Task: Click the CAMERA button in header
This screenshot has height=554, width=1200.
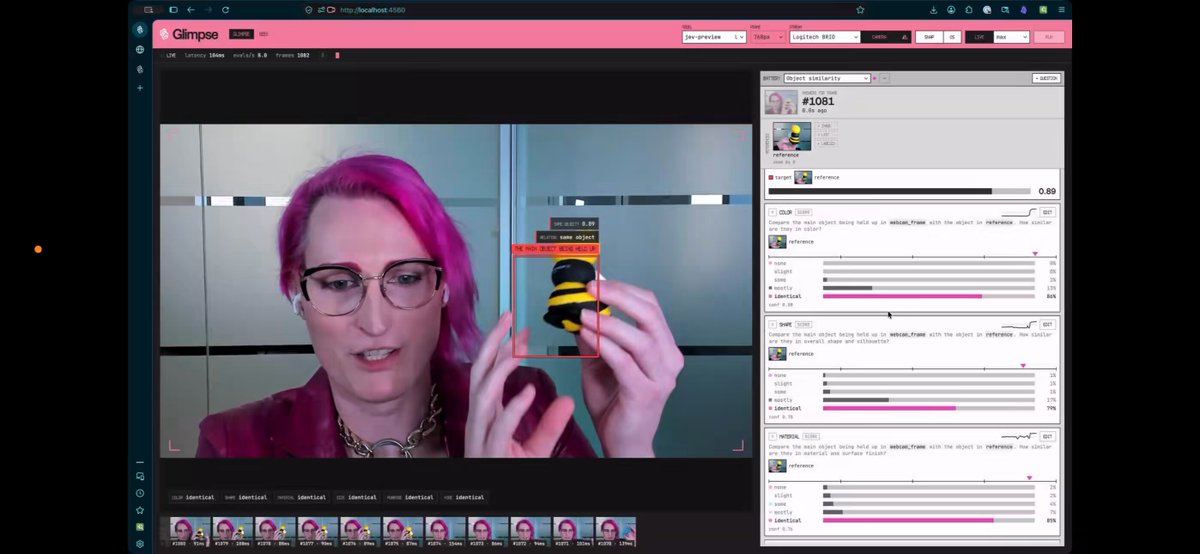Action: point(885,36)
